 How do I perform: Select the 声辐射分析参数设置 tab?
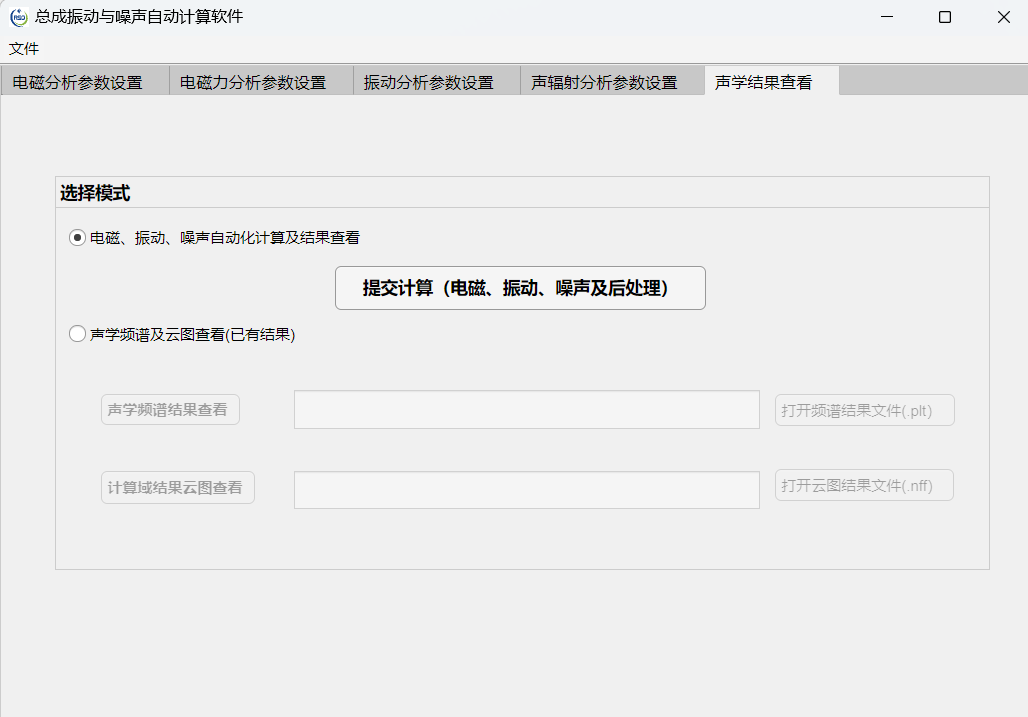[604, 82]
